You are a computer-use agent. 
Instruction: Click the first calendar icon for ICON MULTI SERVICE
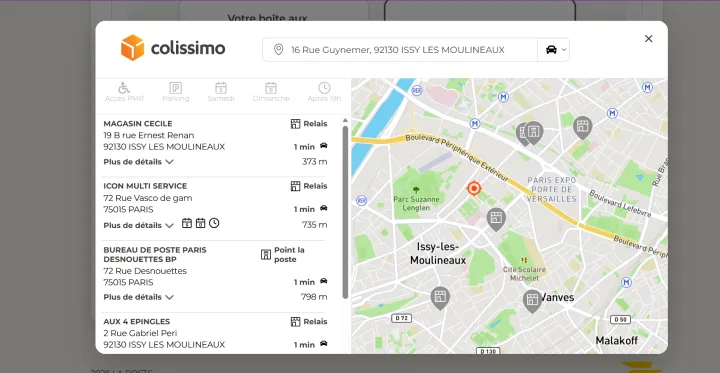[187, 223]
